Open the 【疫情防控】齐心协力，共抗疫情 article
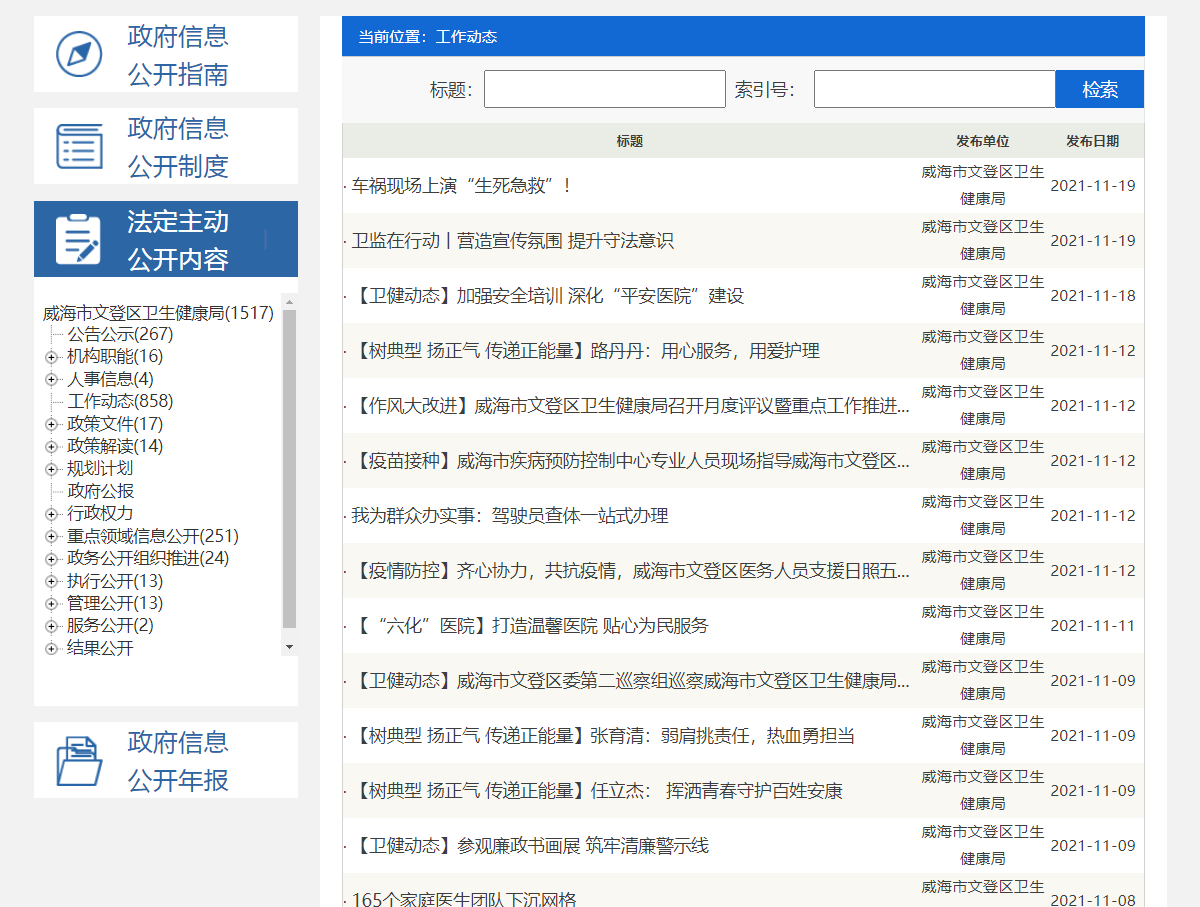Screen dimensions: 1200x907 631,571
